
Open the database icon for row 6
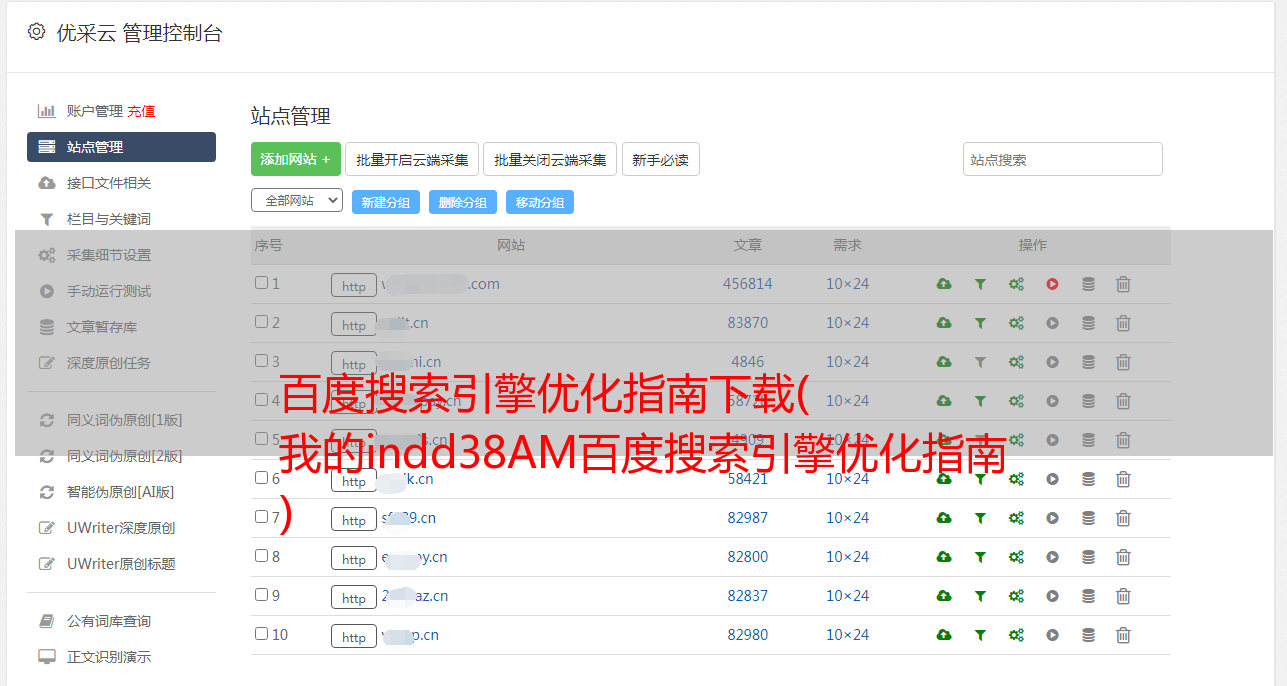[x=1088, y=479]
